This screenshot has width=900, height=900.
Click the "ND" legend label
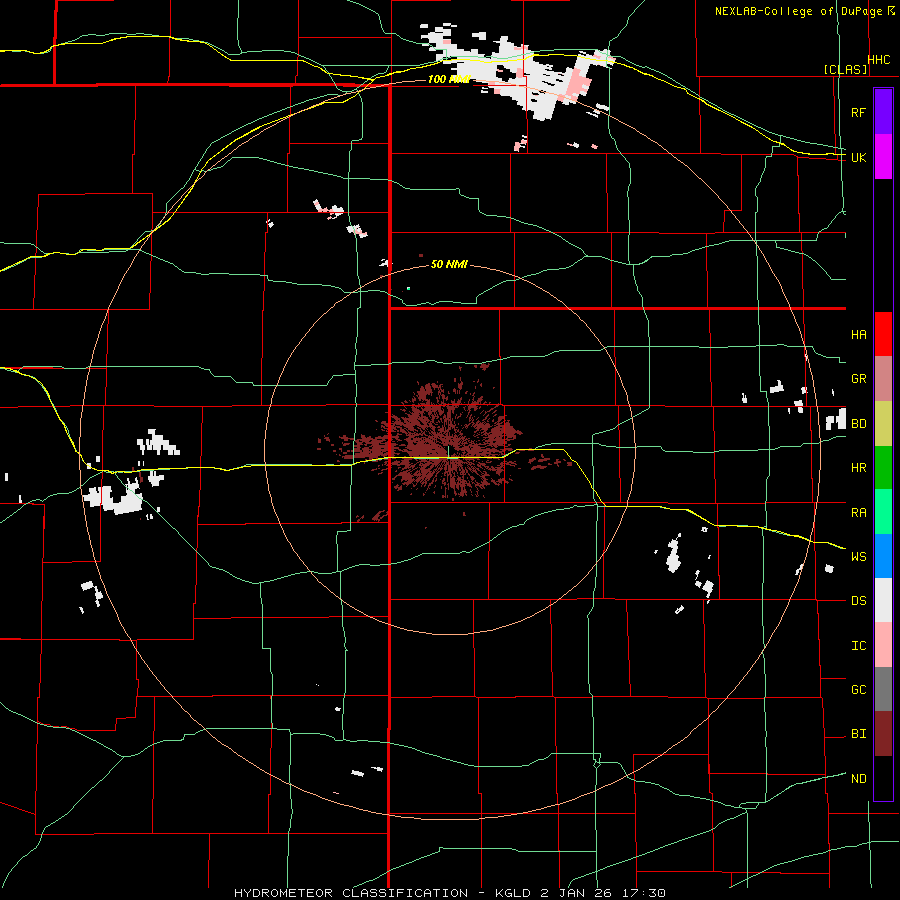pyautogui.click(x=858, y=779)
